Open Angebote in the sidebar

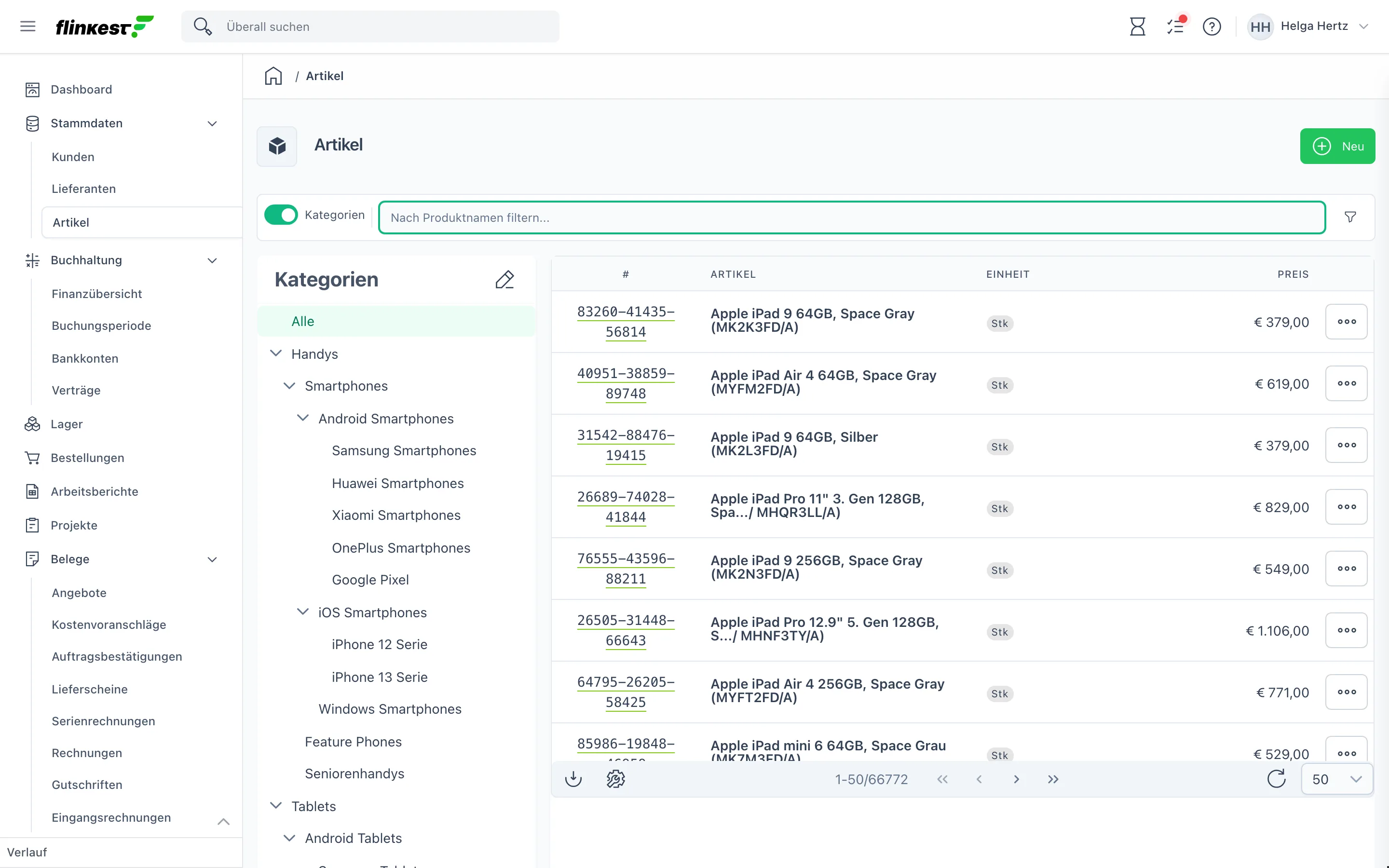(x=79, y=593)
